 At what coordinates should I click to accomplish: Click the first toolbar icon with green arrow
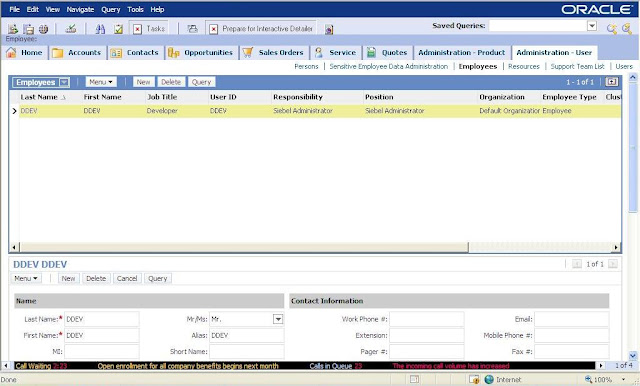click(13, 29)
